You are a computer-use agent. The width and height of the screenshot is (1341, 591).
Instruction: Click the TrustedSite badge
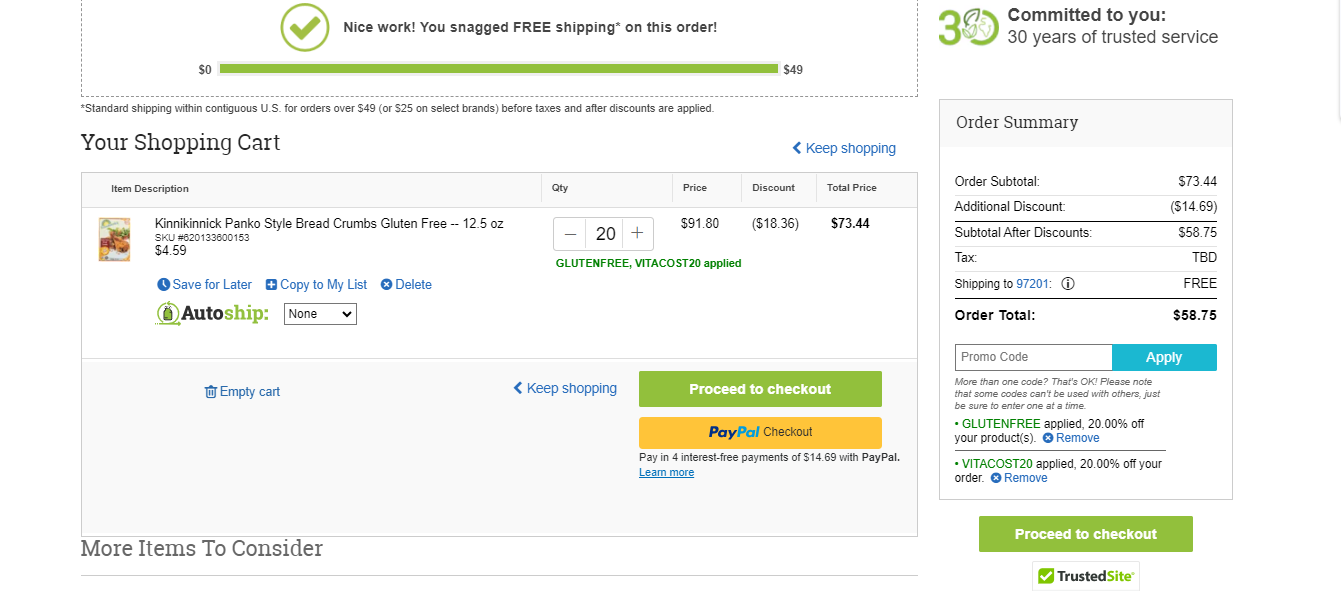click(x=1086, y=576)
